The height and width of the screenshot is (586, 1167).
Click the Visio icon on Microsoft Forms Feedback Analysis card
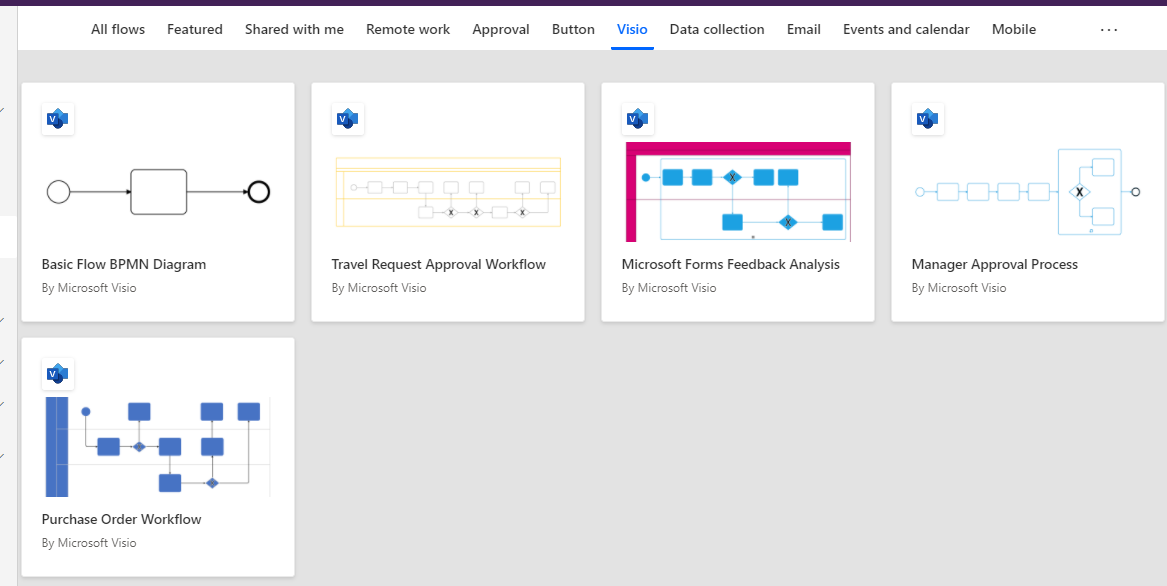637,118
